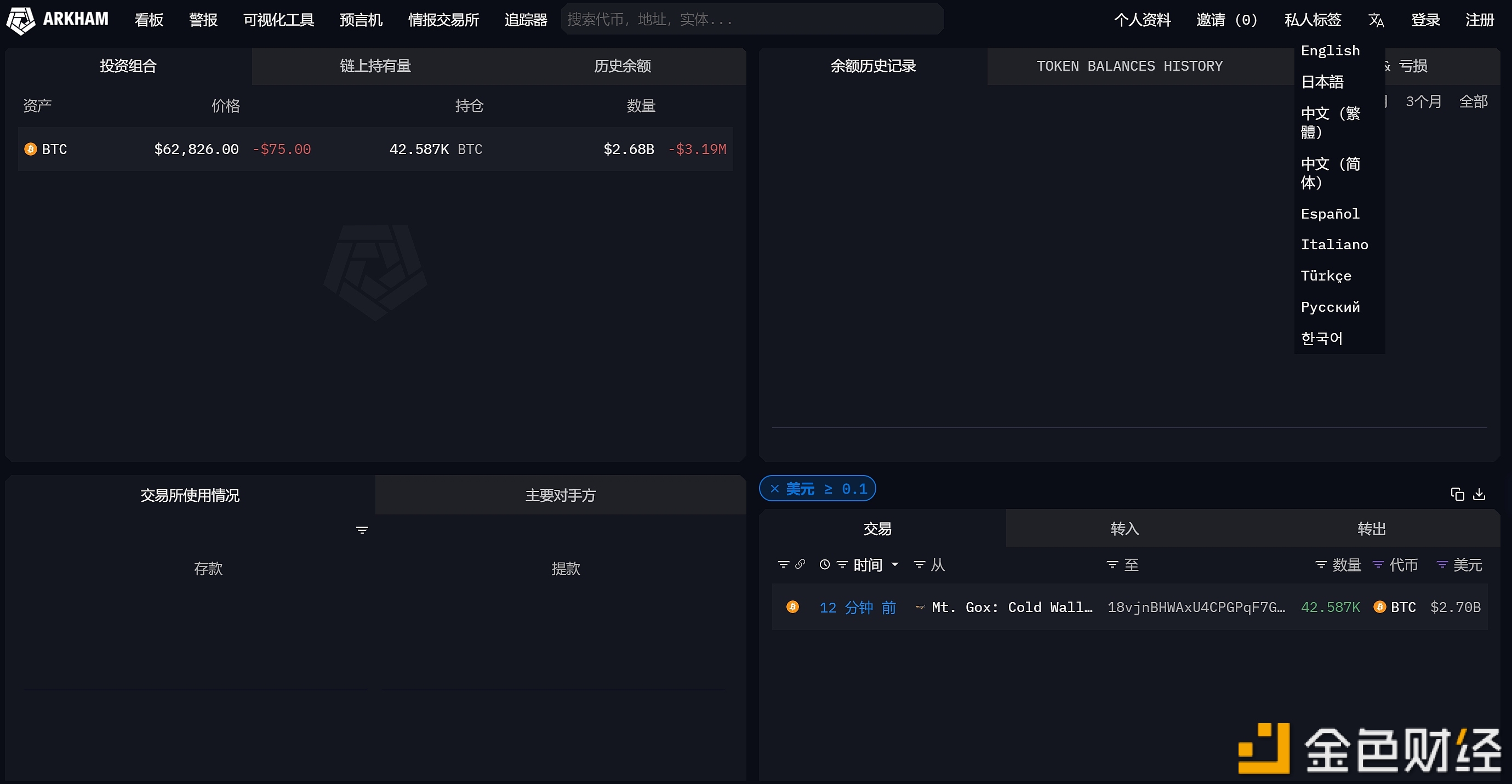
Task: Open the filter icon for 至 column
Action: coord(1112,564)
